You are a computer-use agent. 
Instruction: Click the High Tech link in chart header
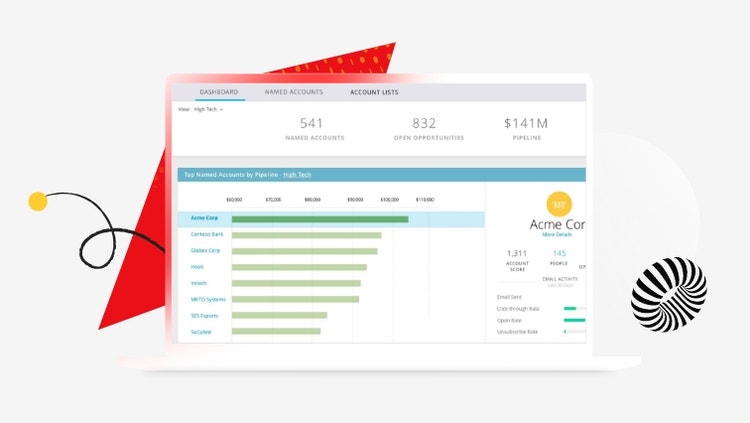(297, 174)
